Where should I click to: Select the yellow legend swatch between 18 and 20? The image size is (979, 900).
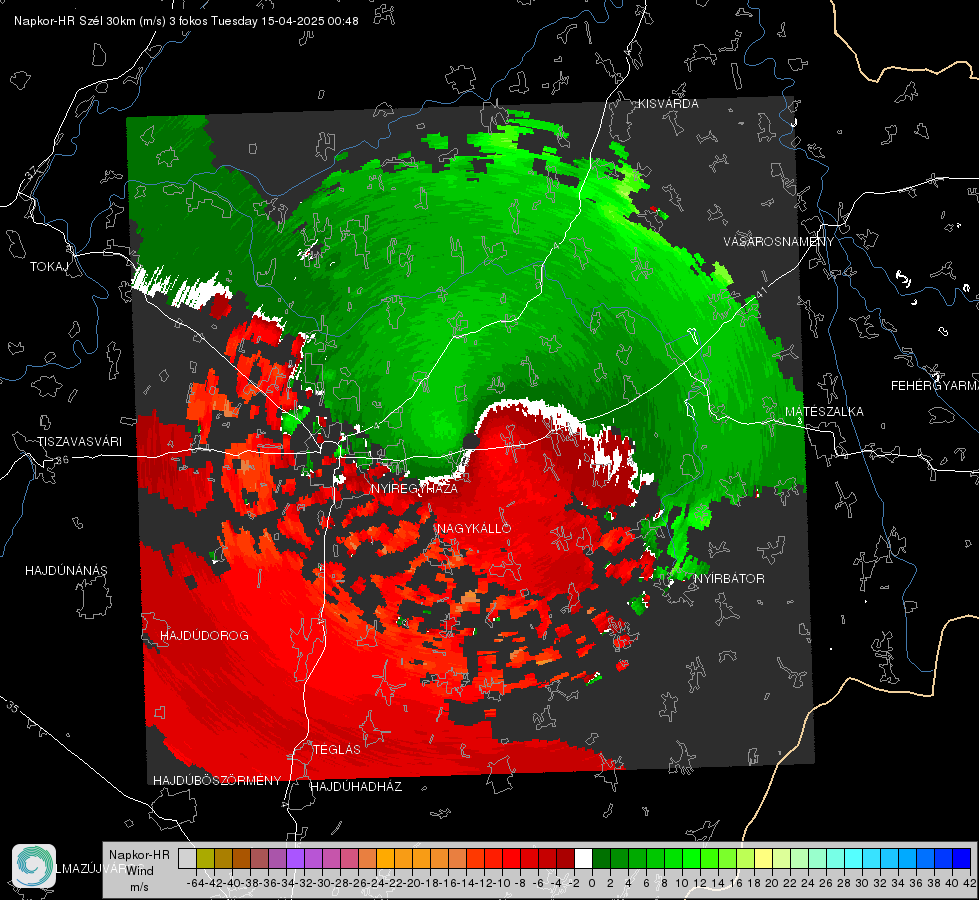[x=764, y=859]
